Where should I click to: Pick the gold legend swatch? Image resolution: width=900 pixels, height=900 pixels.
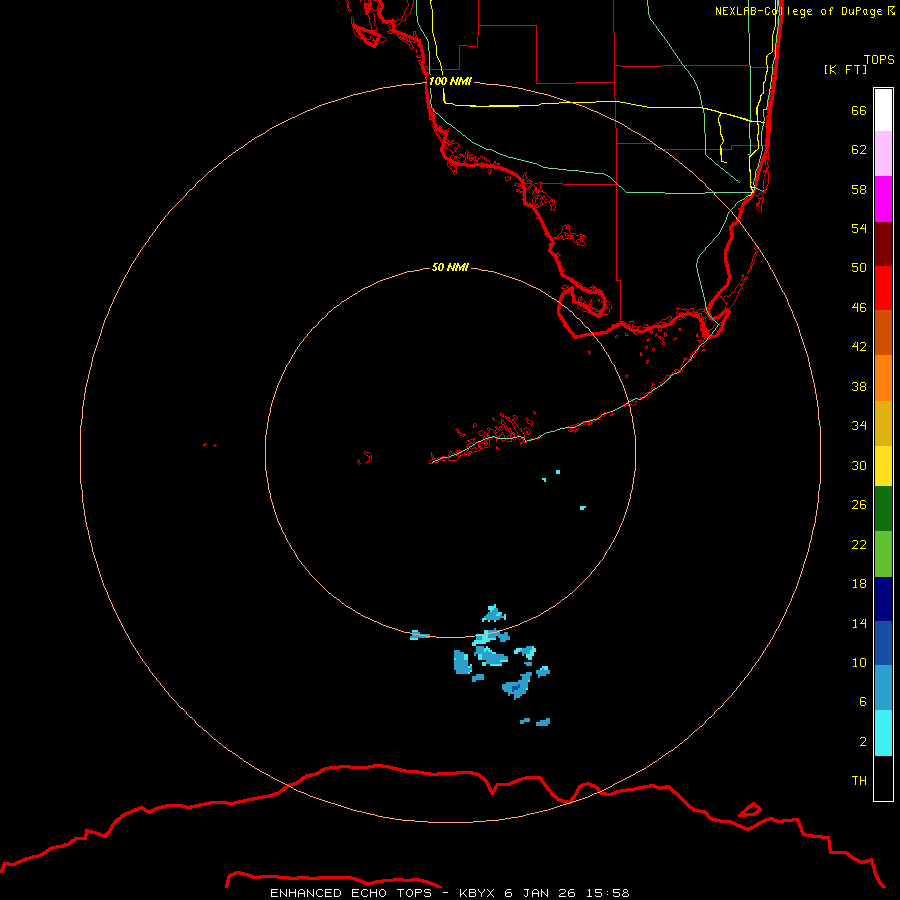(883, 423)
